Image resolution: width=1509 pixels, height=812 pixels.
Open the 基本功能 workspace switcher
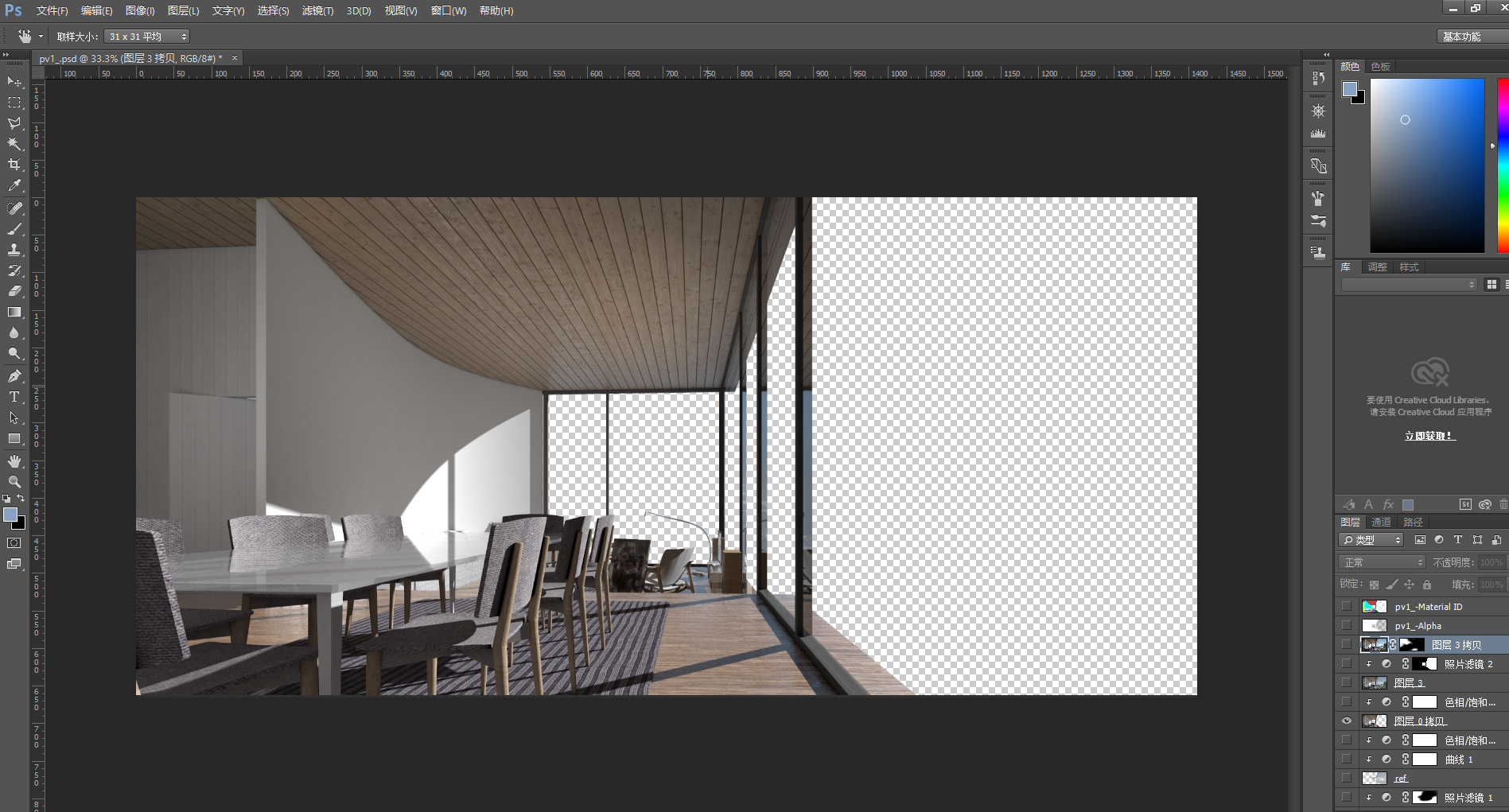coord(1462,37)
